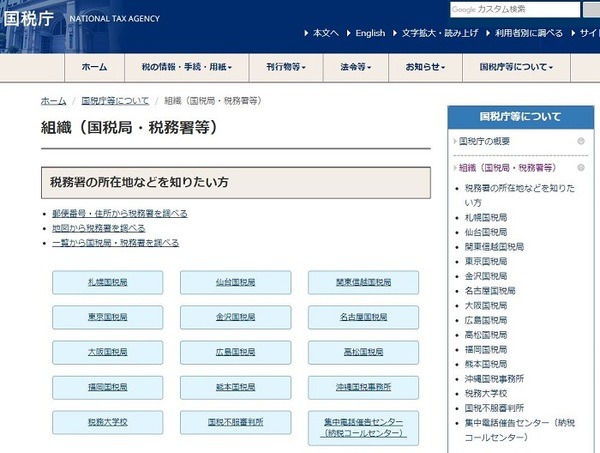The image size is (600, 453).
Task: Select the 金沢国税局 tile button
Action: (235, 317)
